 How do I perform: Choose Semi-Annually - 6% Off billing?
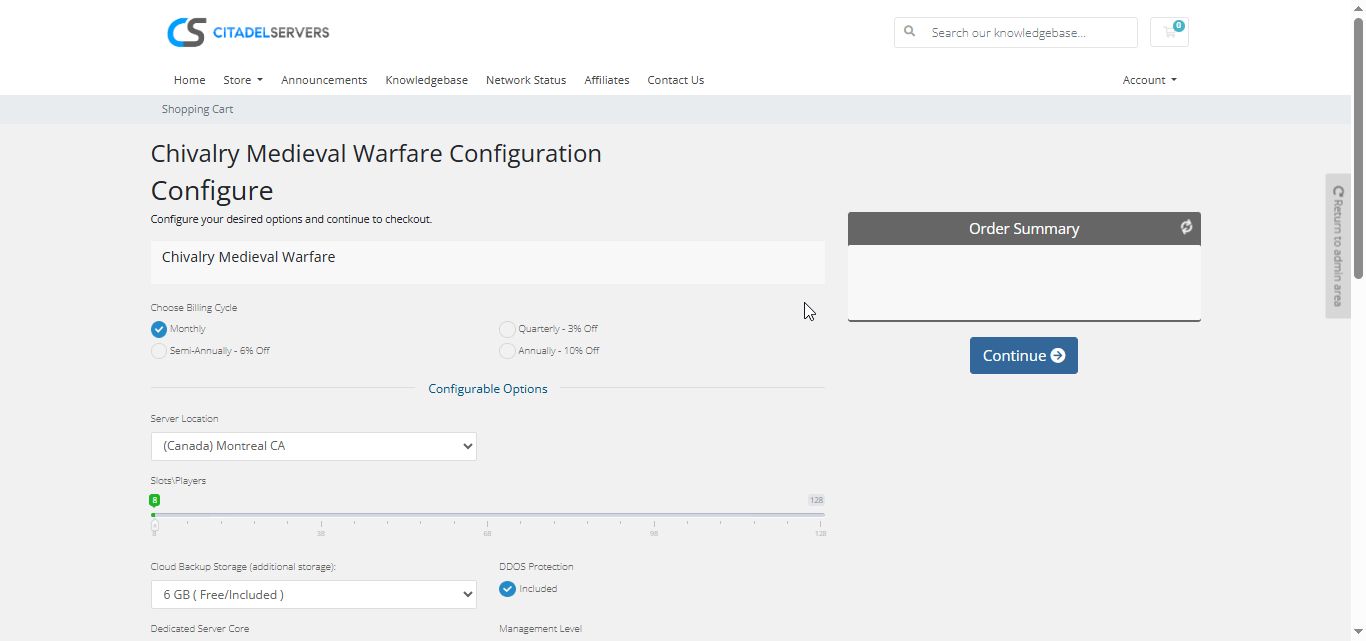click(x=159, y=351)
